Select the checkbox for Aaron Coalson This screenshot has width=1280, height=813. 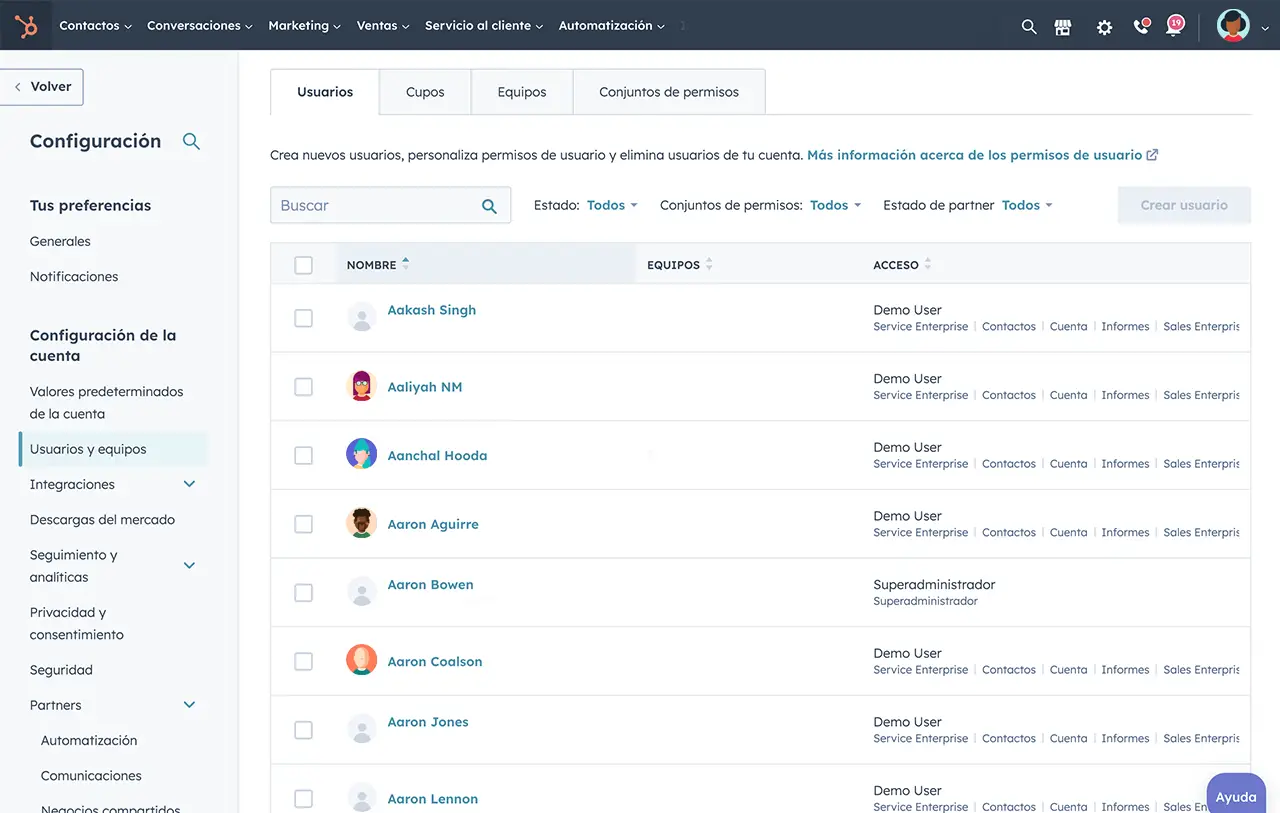303,661
